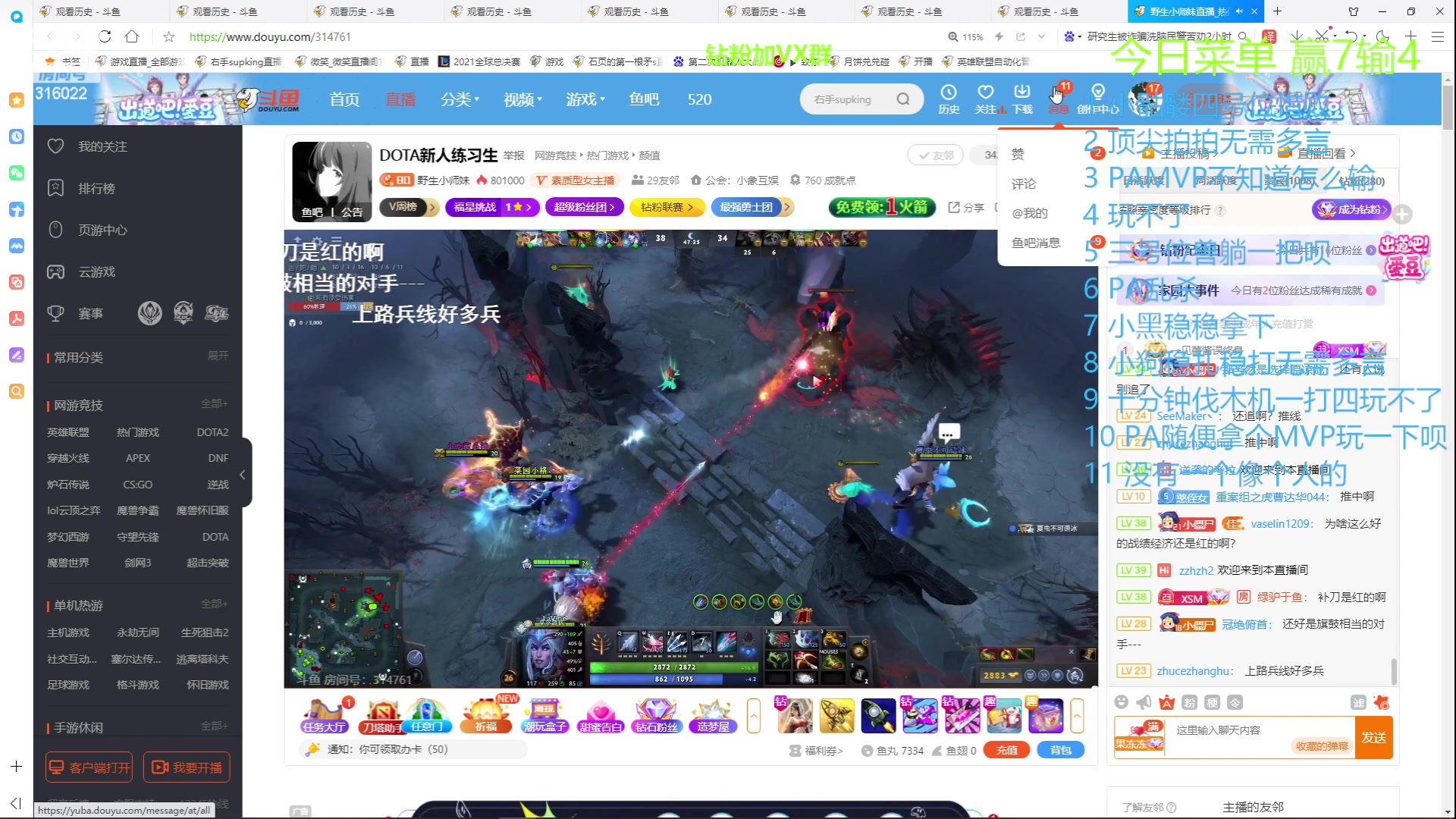Viewport: 1456px width, 819px height.
Task: Select 评论 in the messages dropdown menu
Action: point(1023,184)
